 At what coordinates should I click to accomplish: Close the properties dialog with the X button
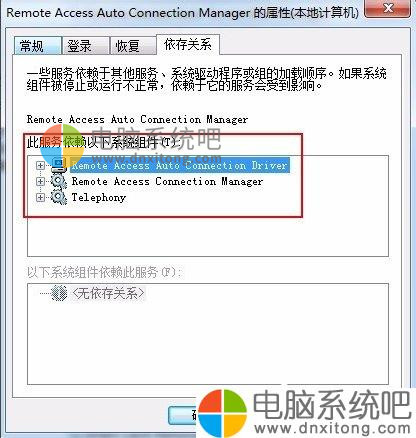388,8
